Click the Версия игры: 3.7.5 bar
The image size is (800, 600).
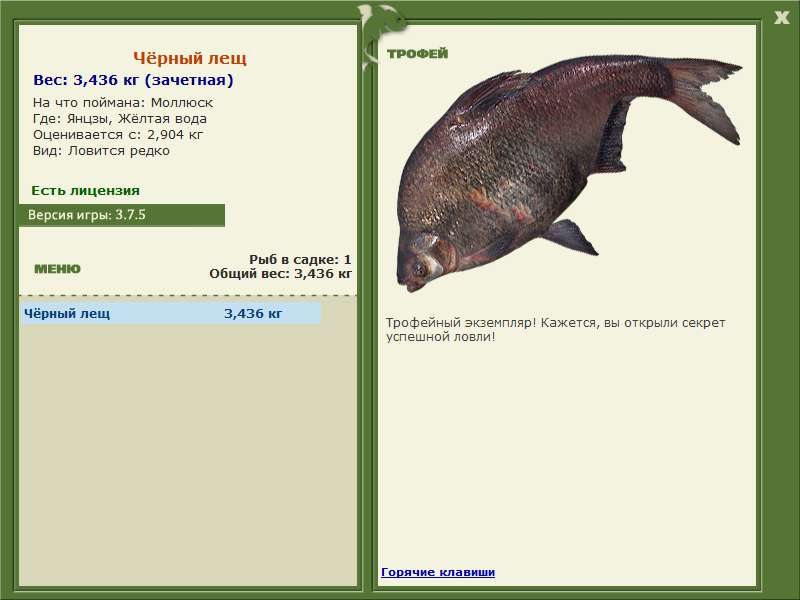click(x=122, y=215)
